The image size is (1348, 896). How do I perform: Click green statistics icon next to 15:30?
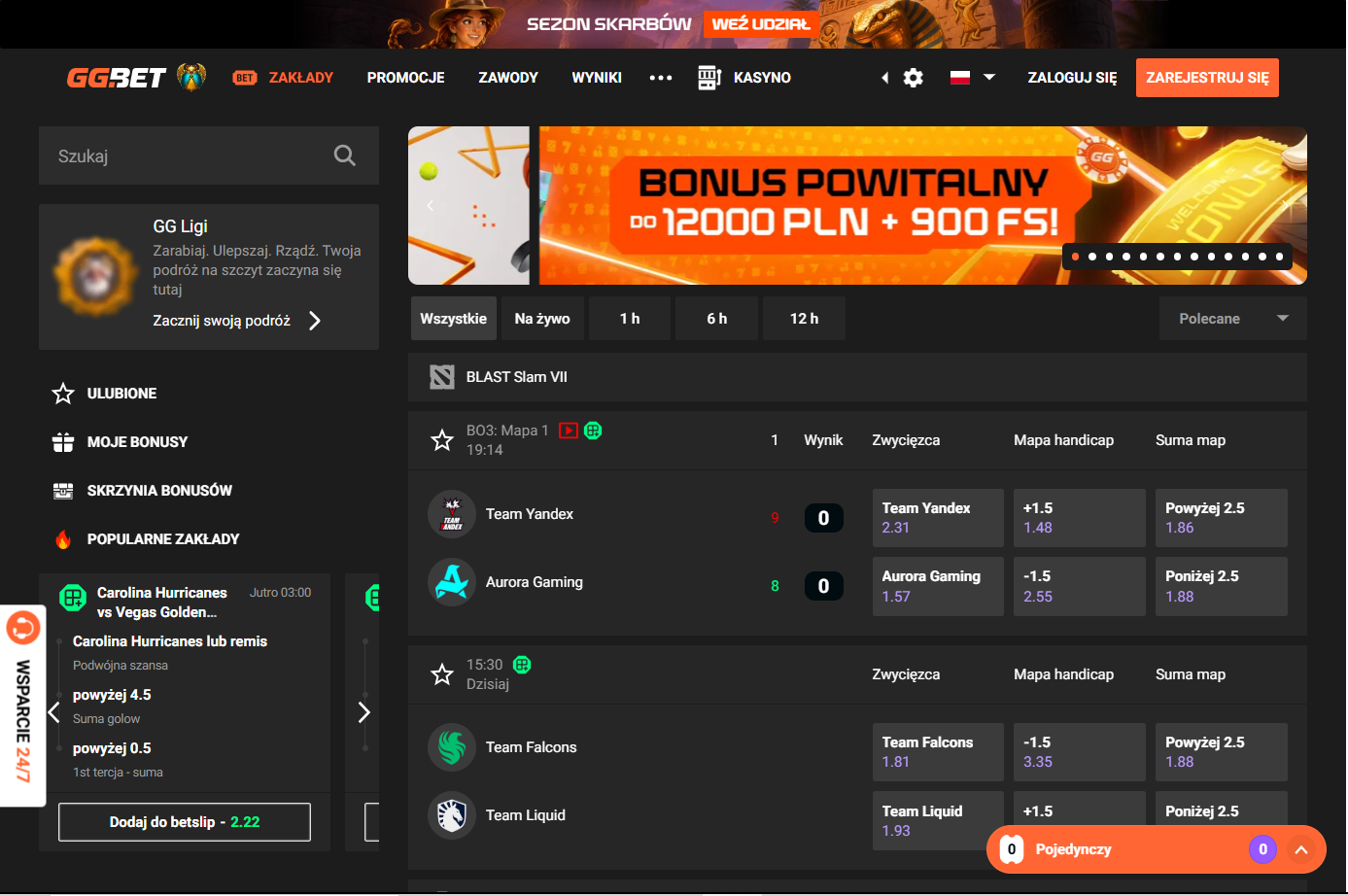522,665
